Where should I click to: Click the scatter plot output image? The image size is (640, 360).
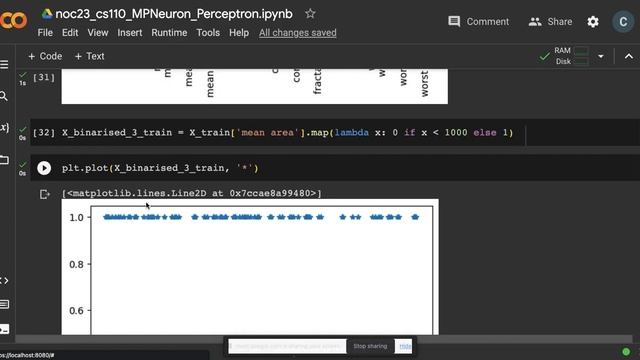[x=250, y=267]
